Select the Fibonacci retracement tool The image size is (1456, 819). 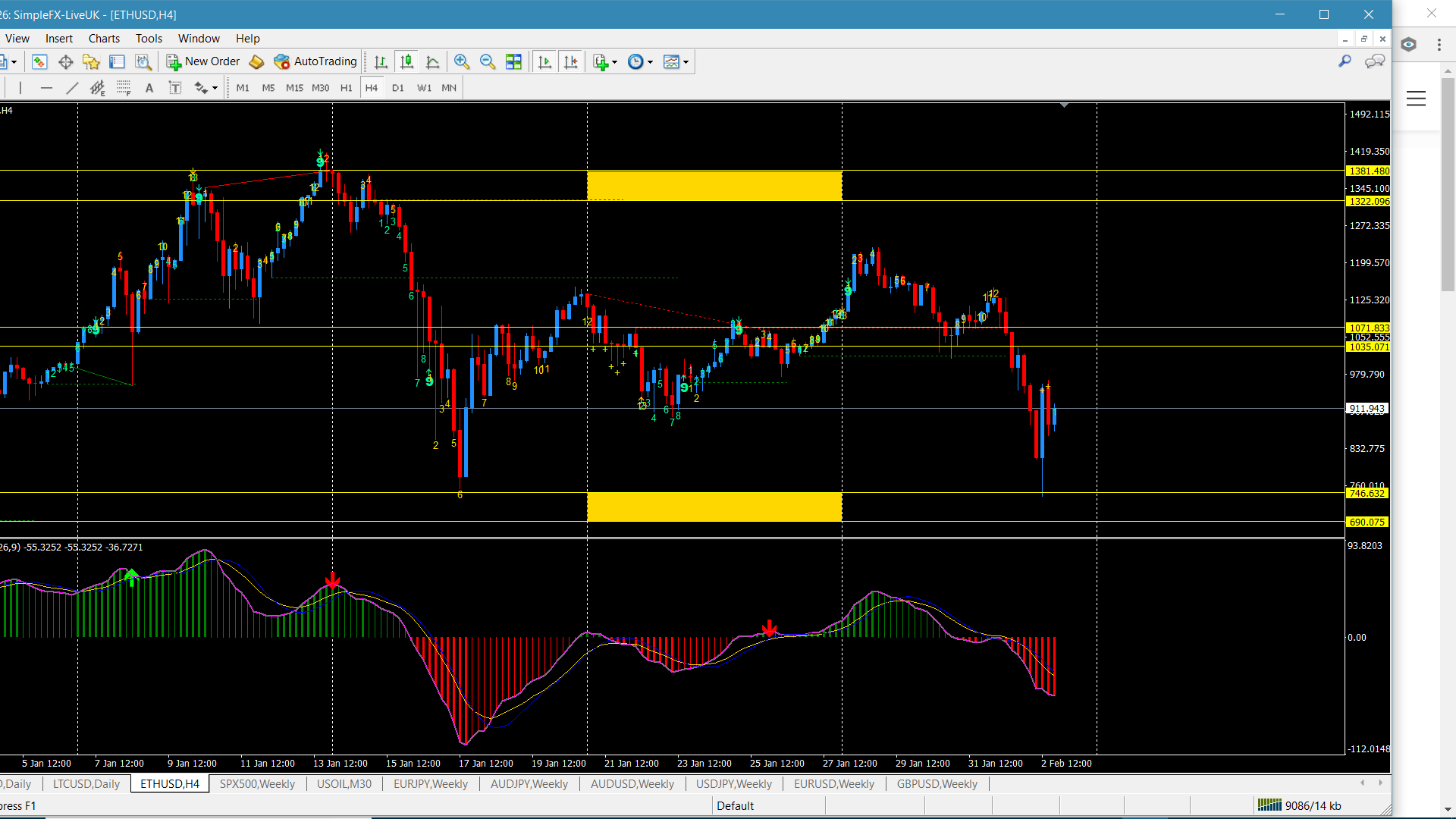(x=123, y=88)
